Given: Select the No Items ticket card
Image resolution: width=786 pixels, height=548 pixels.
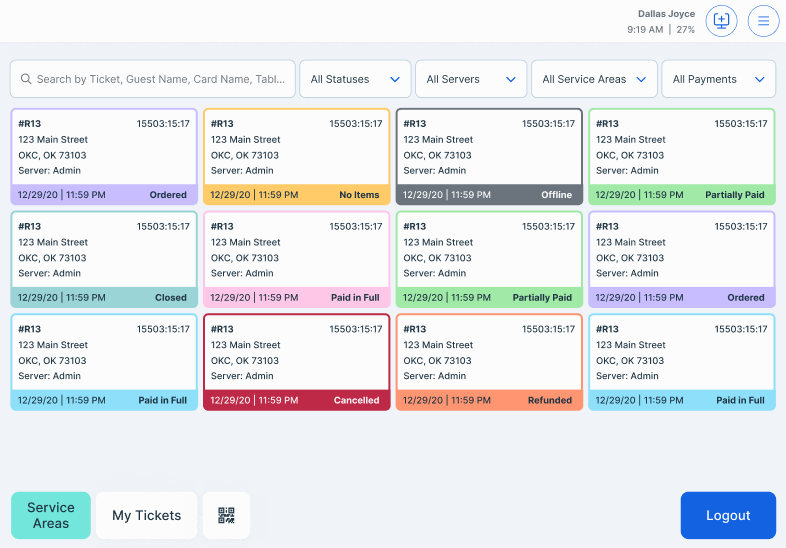Looking at the screenshot, I should [x=296, y=156].
